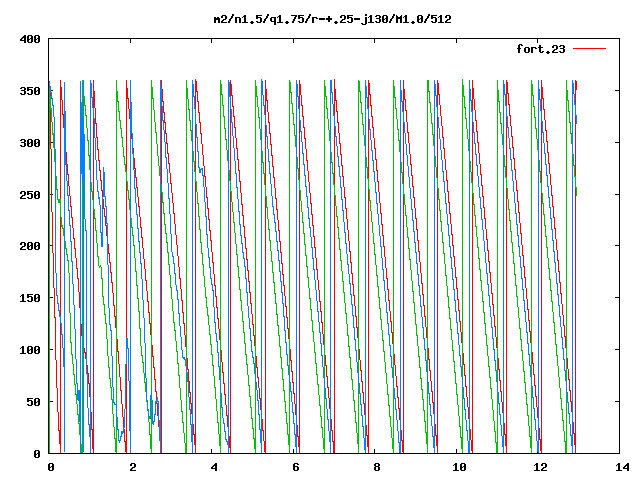Click the x-axis label 14
Viewport: 640px width, 480px height.
pos(622,467)
